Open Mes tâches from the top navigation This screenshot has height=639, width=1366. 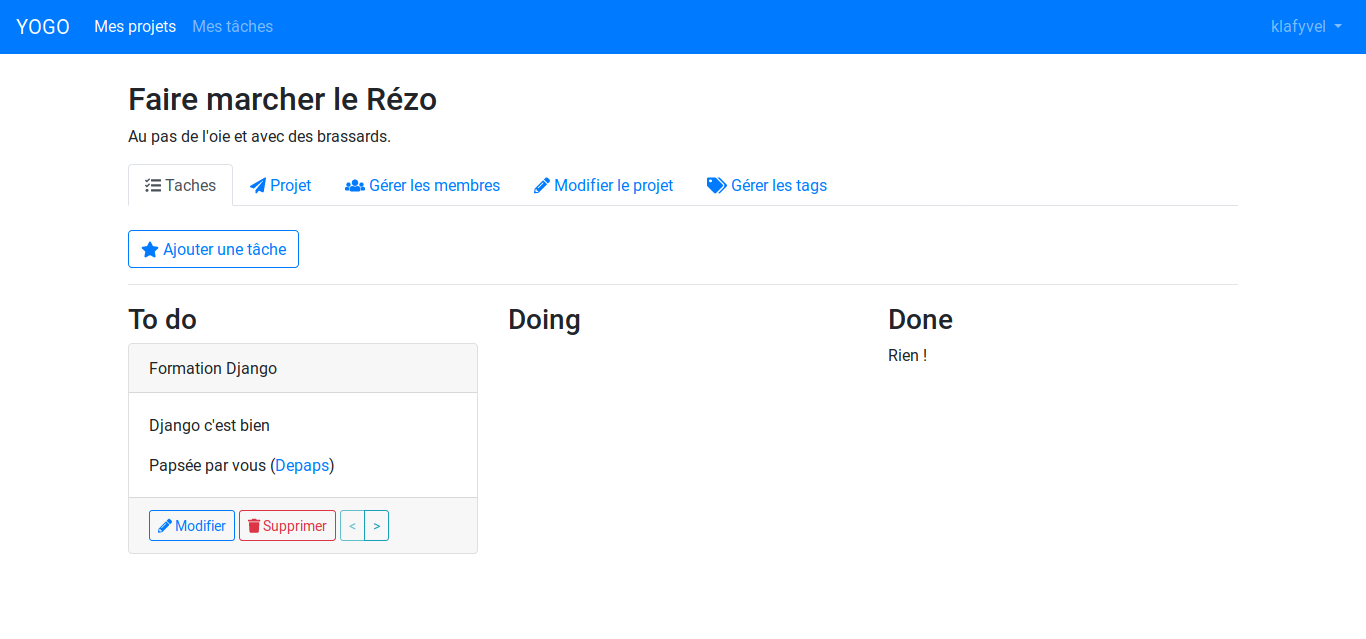(232, 27)
